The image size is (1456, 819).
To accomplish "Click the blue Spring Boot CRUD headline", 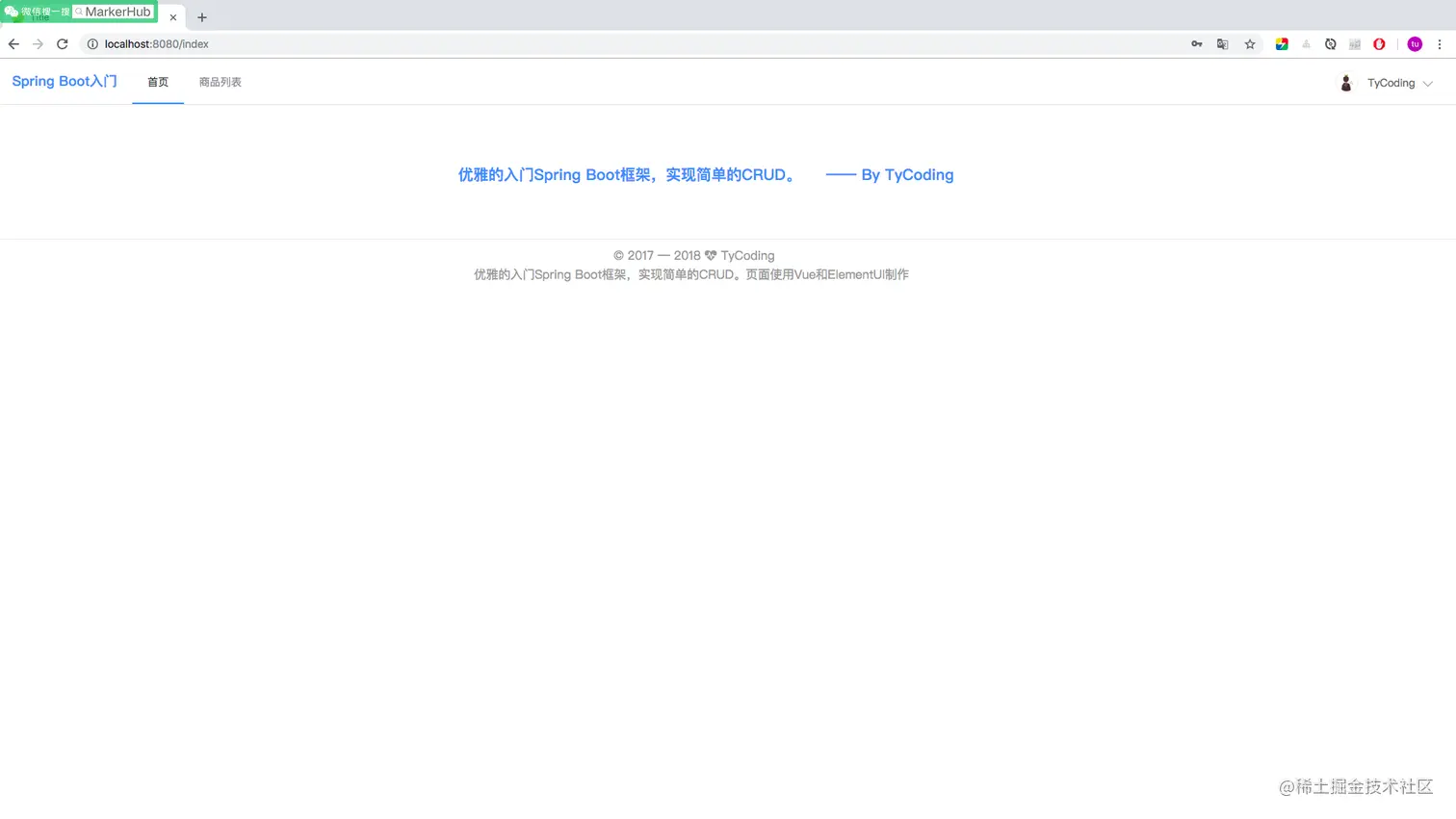I will pyautogui.click(x=627, y=175).
